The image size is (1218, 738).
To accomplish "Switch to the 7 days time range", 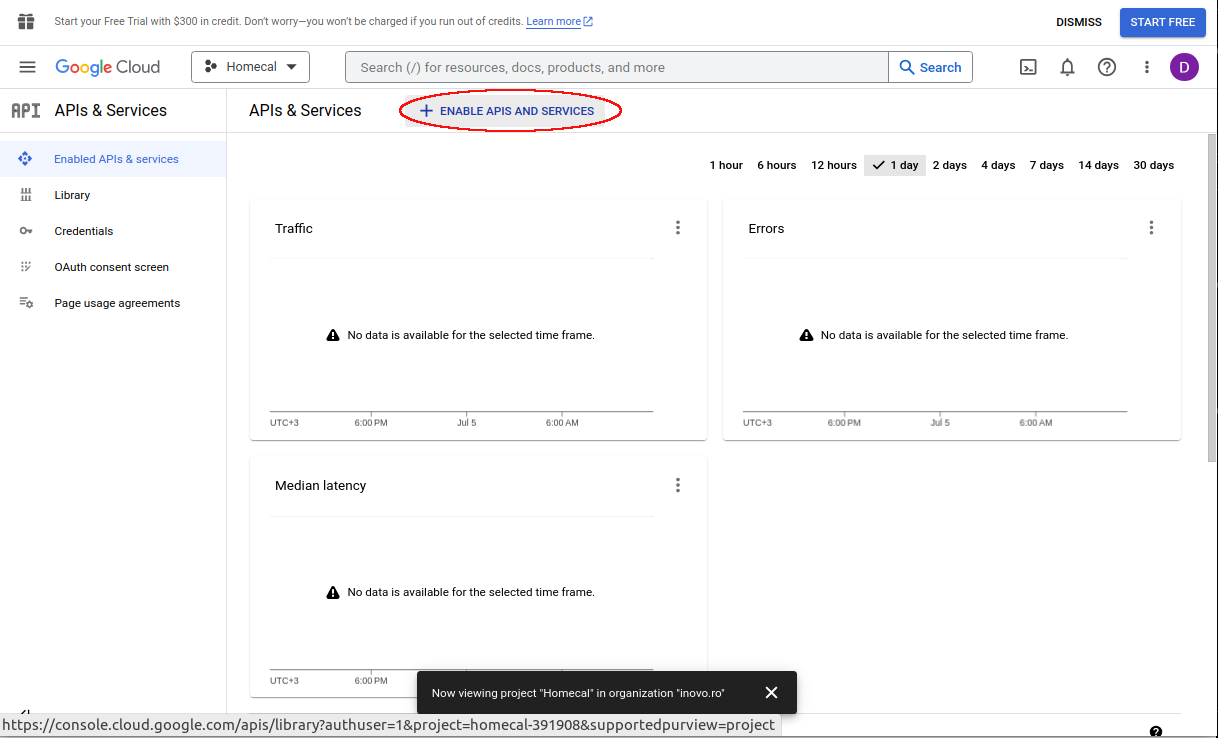I will [1046, 165].
